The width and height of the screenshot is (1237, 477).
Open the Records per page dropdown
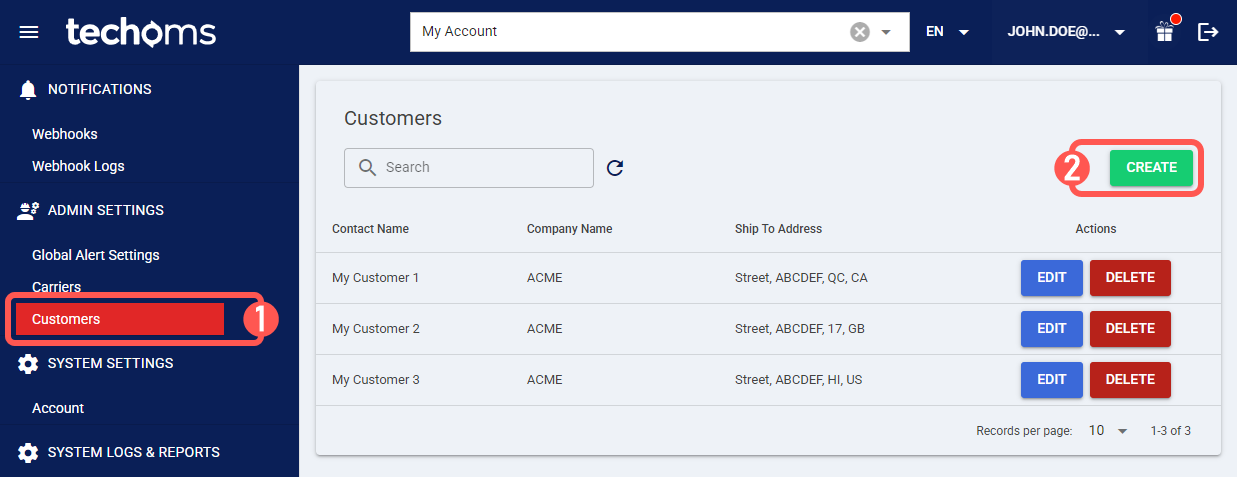pos(1108,431)
